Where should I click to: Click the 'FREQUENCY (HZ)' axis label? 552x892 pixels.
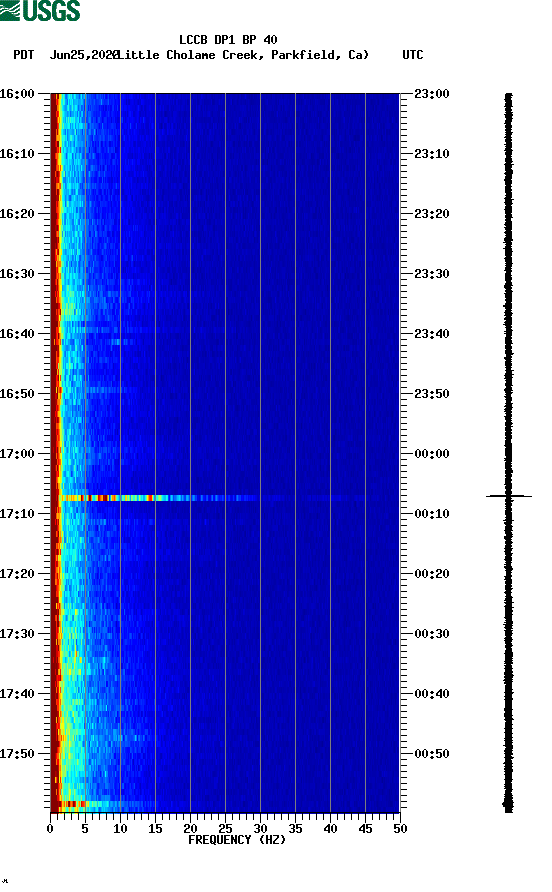click(237, 840)
